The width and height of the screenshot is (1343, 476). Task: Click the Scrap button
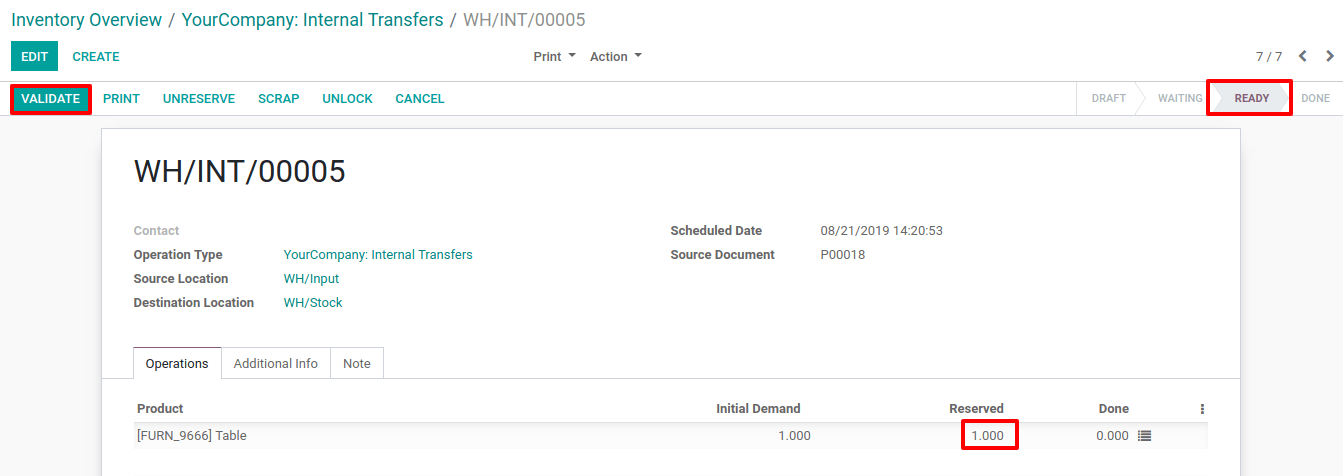pyautogui.click(x=279, y=99)
